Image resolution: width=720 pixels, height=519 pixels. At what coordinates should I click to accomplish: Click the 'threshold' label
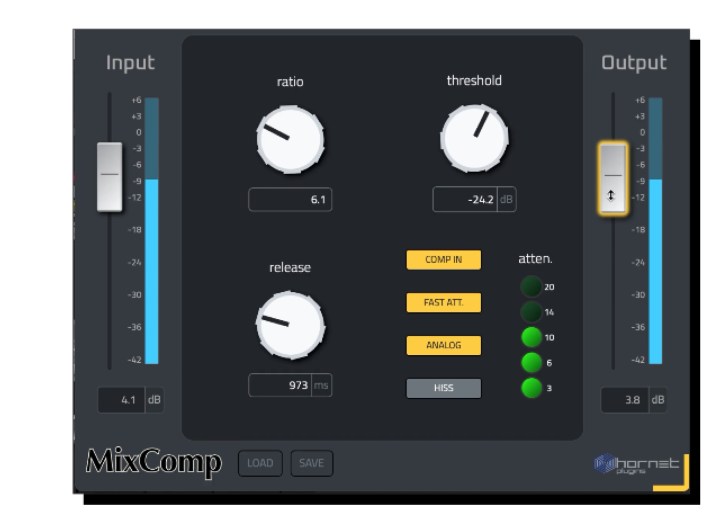[474, 81]
